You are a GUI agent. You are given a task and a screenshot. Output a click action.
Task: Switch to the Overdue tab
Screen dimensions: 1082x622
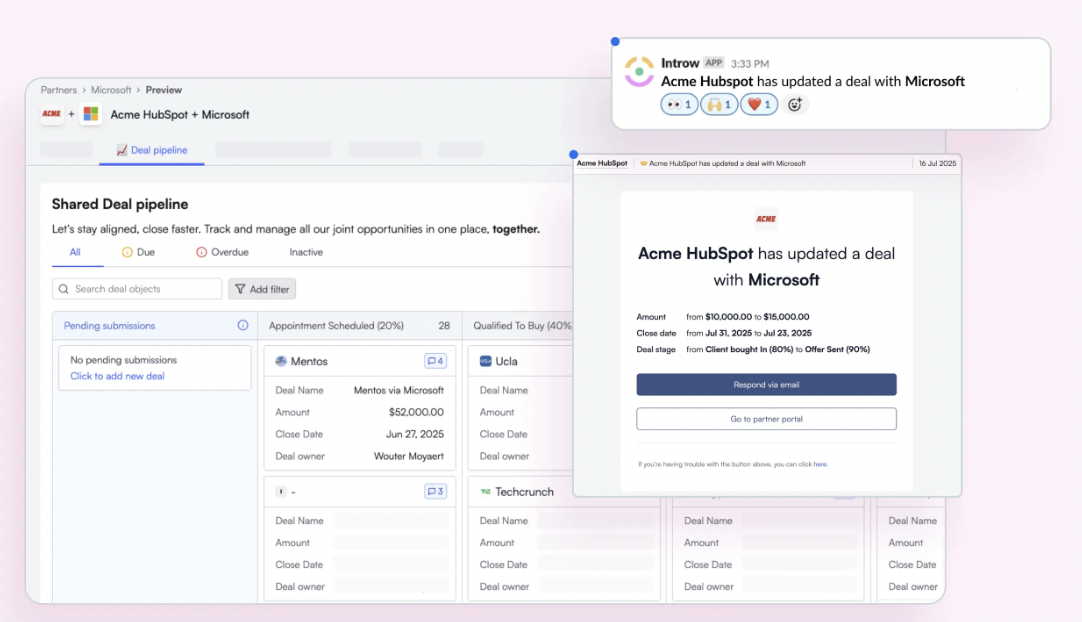(222, 252)
